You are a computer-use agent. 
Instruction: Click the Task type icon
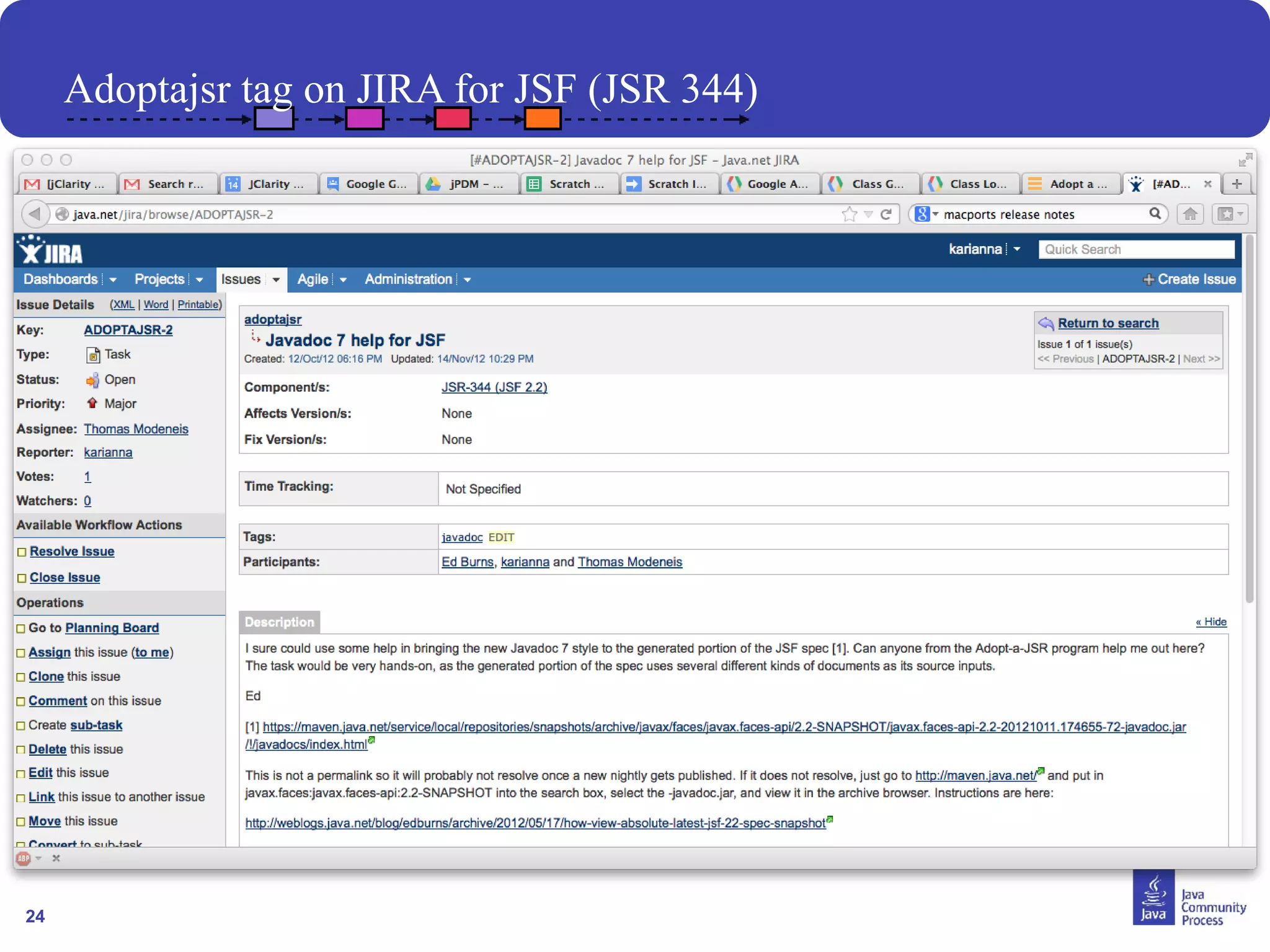point(93,355)
